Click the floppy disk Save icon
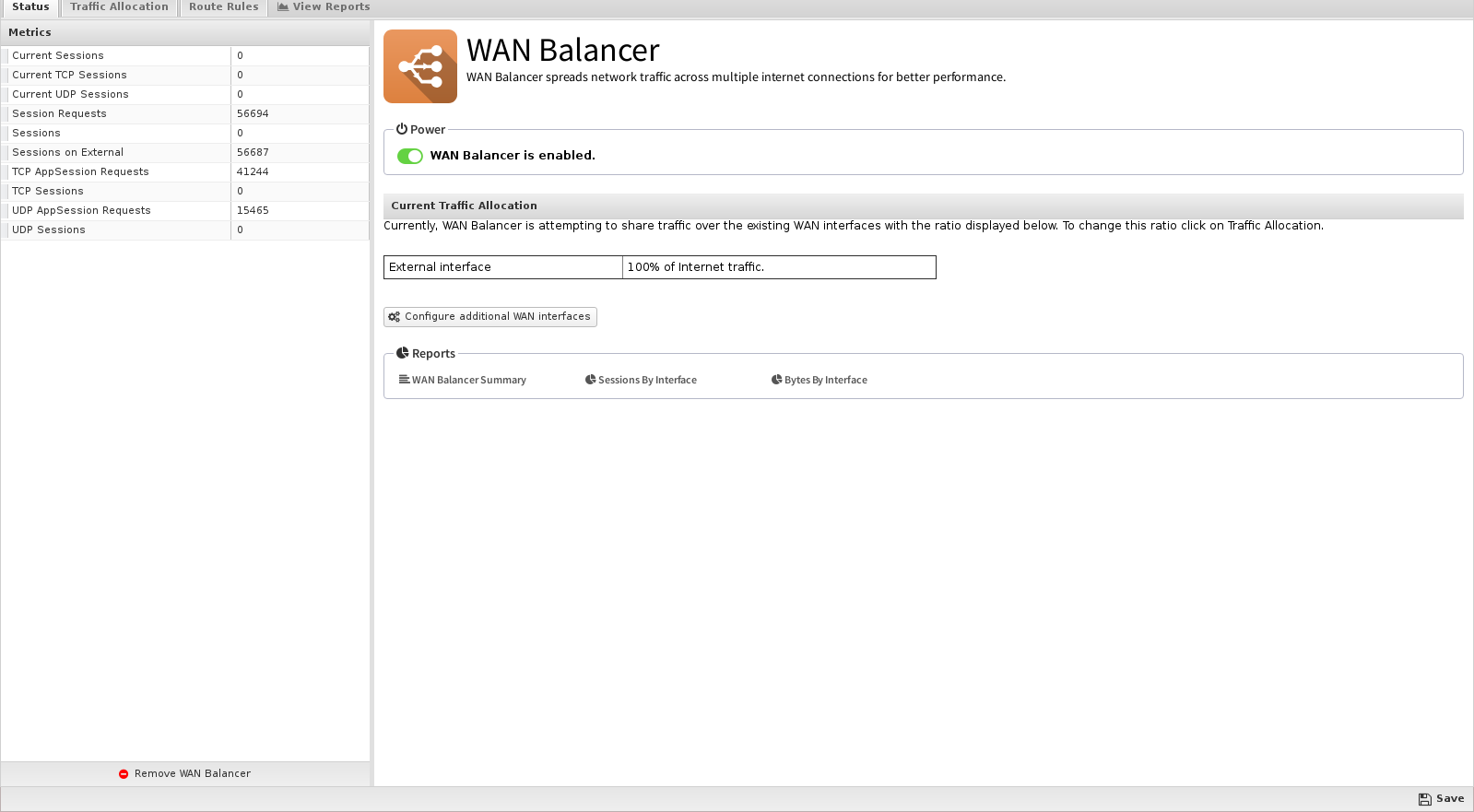 tap(1425, 799)
